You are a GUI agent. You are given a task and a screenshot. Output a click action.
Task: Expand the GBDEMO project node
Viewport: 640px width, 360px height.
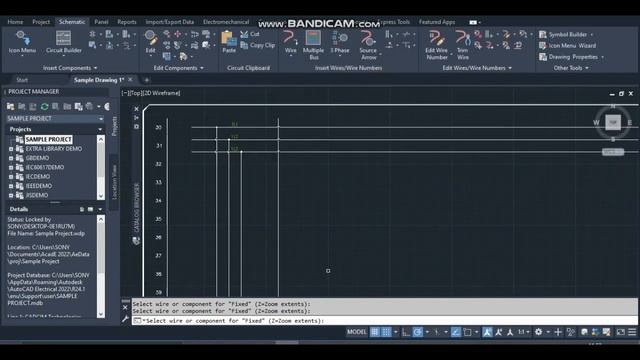click(11, 158)
